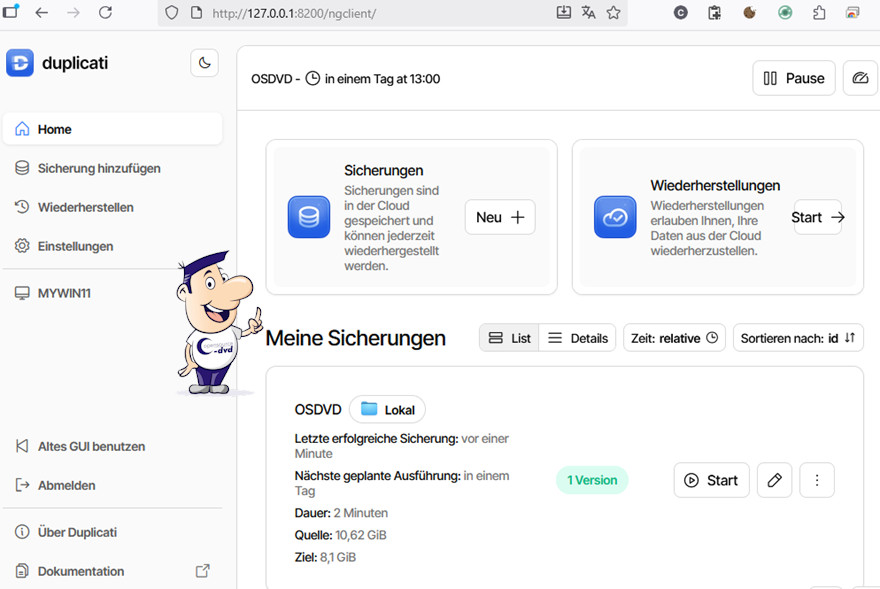Go to Sicherung hinzufügen in sidebar
Screen dimensions: 880x589
tap(99, 168)
